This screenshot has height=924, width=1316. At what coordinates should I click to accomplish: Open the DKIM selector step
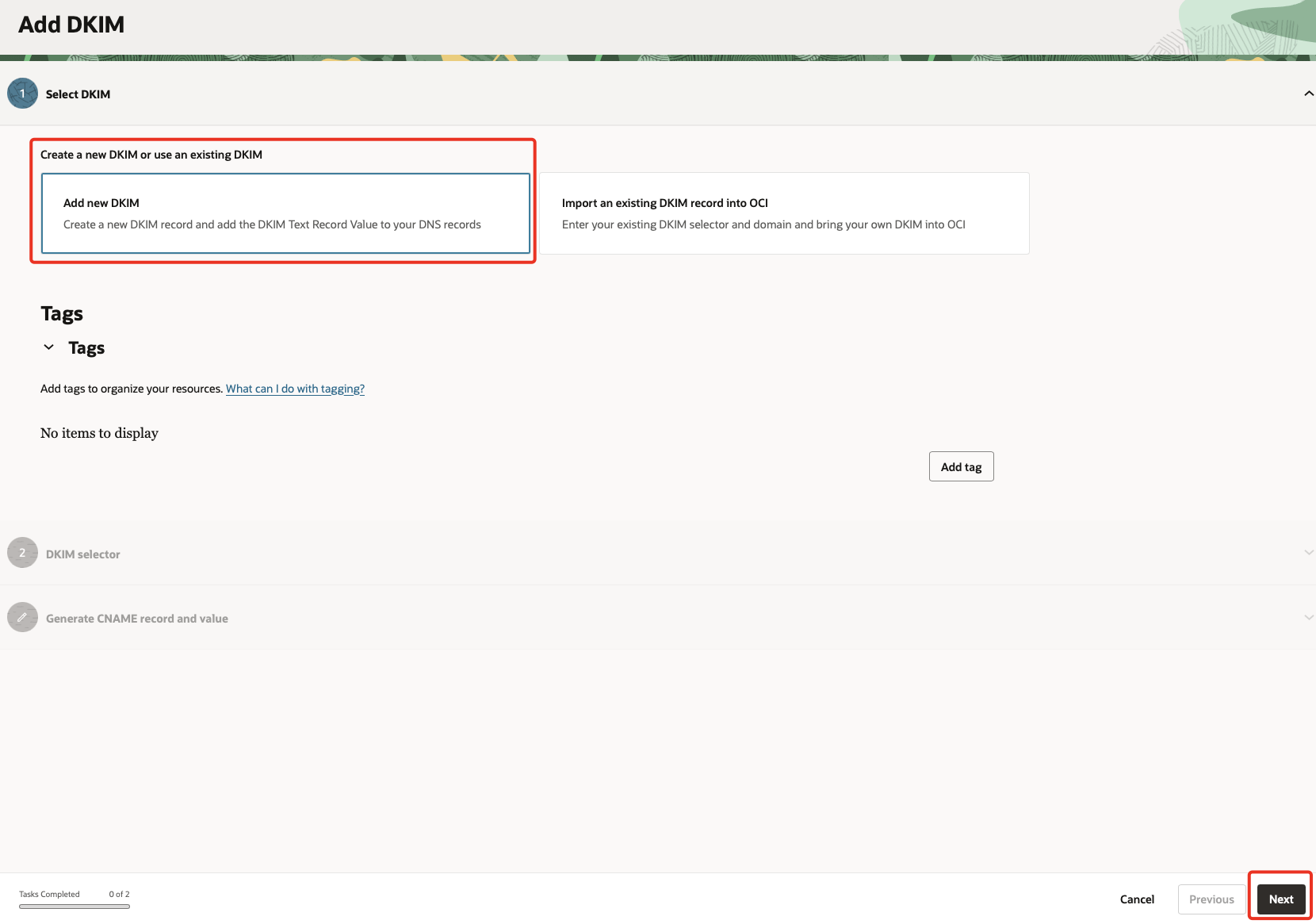tap(82, 553)
